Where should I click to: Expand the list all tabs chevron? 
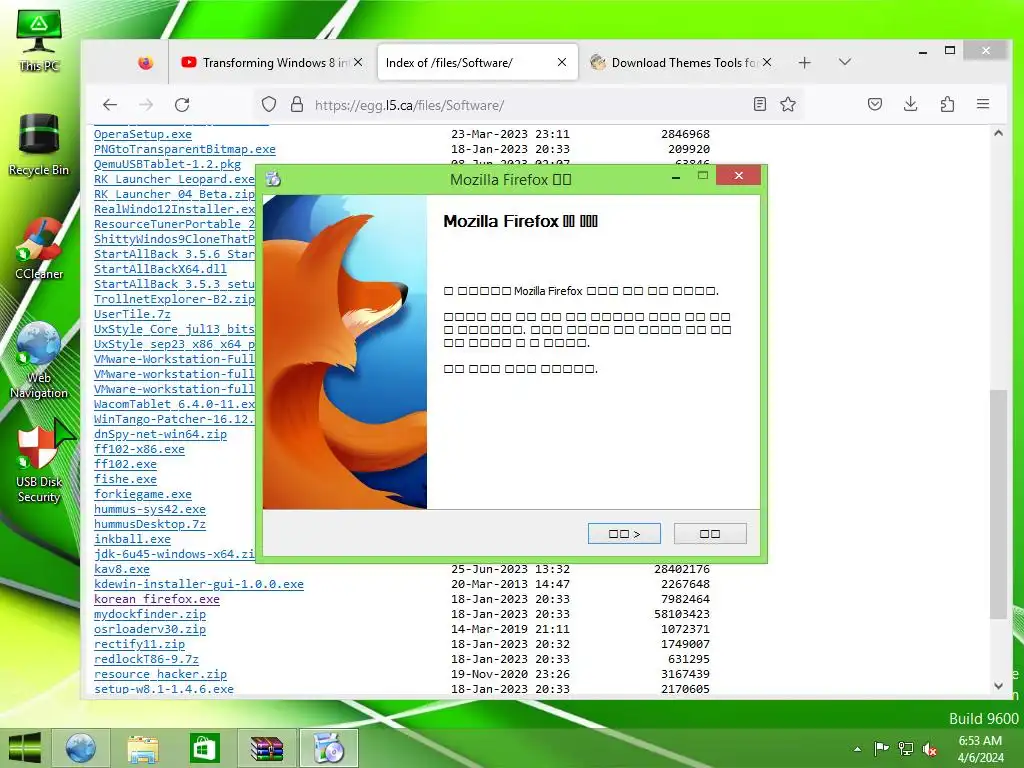(x=844, y=62)
